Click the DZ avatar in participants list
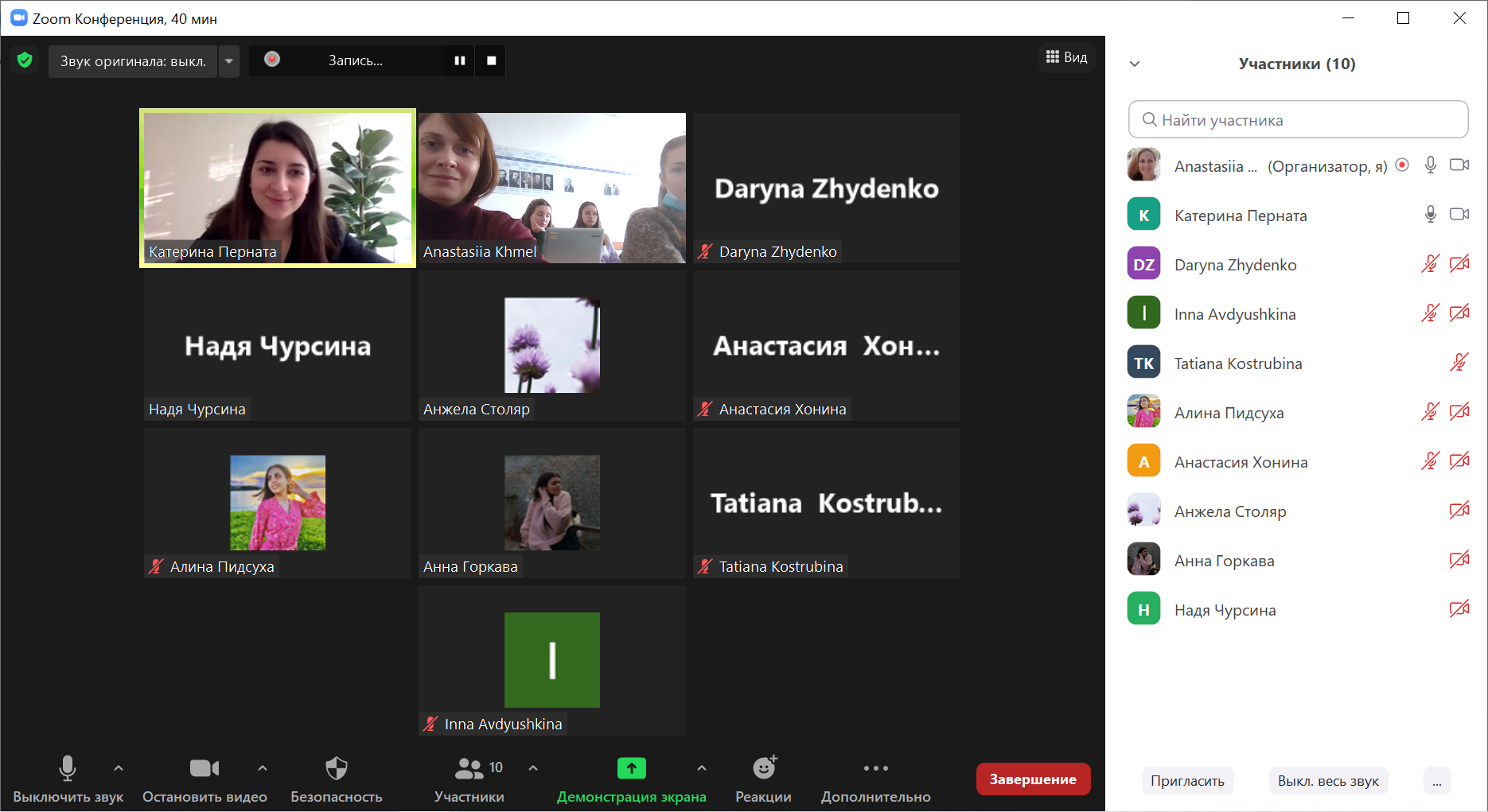The height and width of the screenshot is (812, 1488). (1143, 264)
